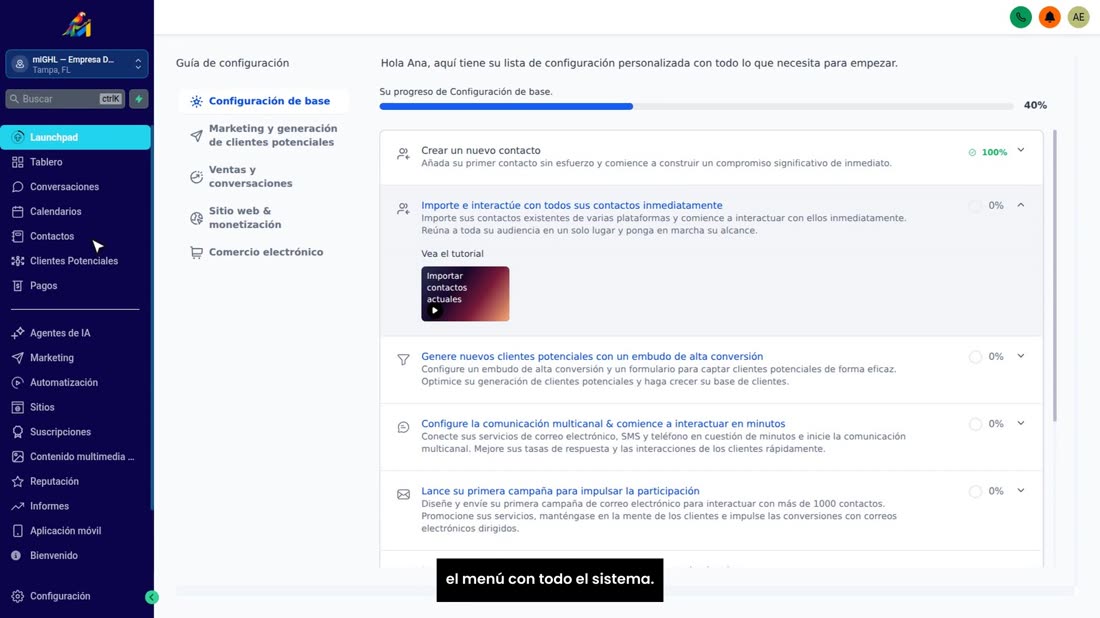Toggle completion circle for Genere nuevos clientes potenciales
1100x618 pixels.
[x=975, y=357]
